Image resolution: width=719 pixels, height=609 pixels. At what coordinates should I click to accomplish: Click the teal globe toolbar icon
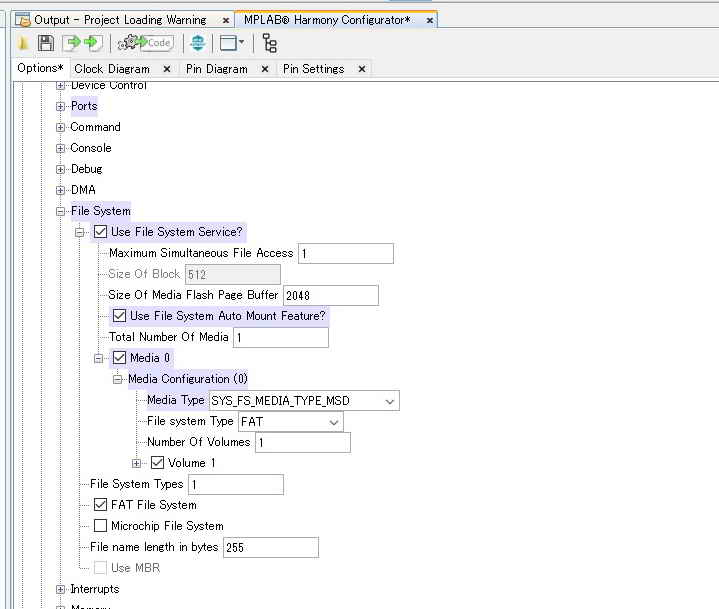198,43
